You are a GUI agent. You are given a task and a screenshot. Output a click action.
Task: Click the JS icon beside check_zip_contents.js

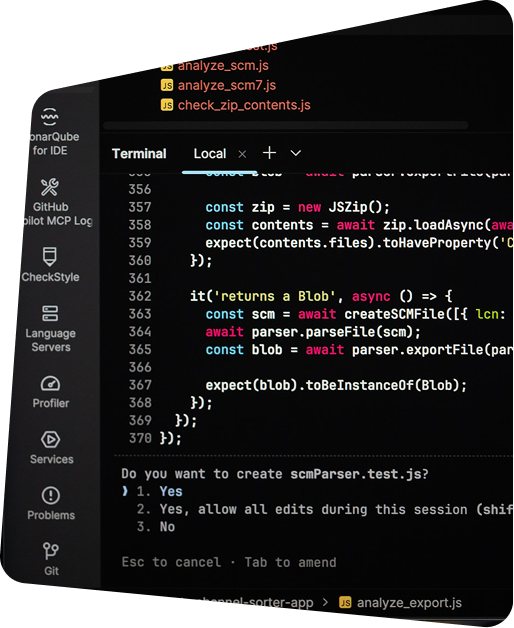(167, 105)
